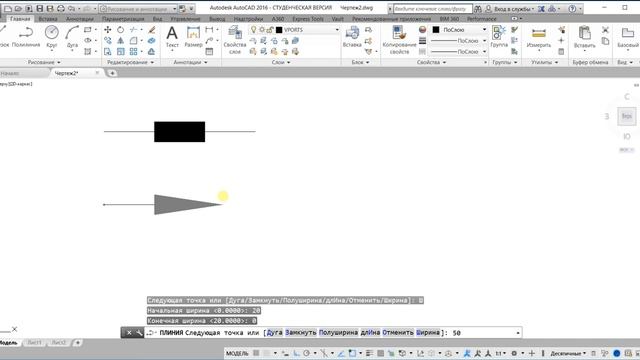Expand the Утилиты panel
The width and height of the screenshot is (640, 360).
coord(544,62)
